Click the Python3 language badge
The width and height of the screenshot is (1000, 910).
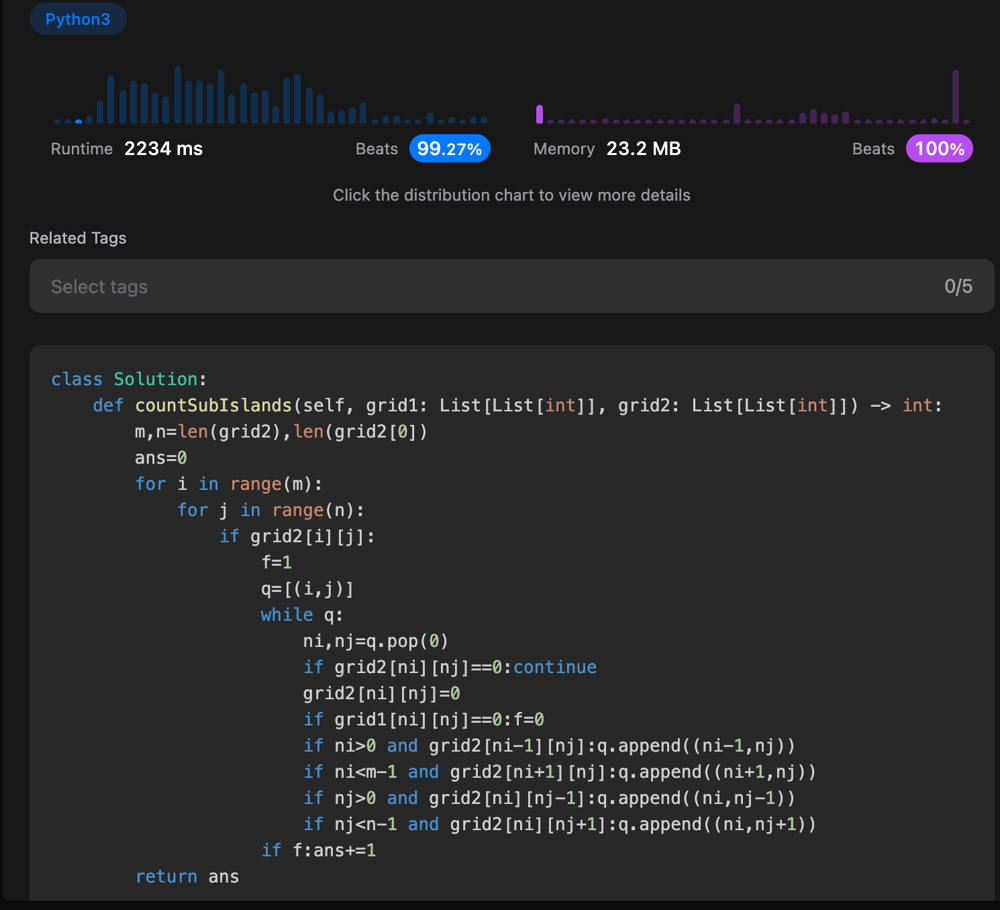[78, 19]
